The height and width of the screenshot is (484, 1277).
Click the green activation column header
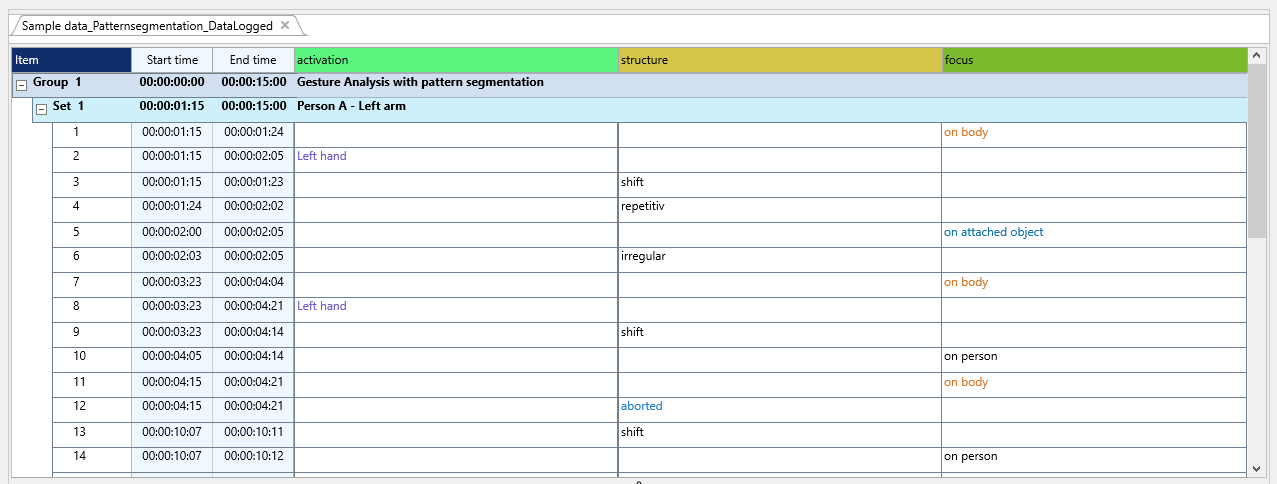point(456,60)
